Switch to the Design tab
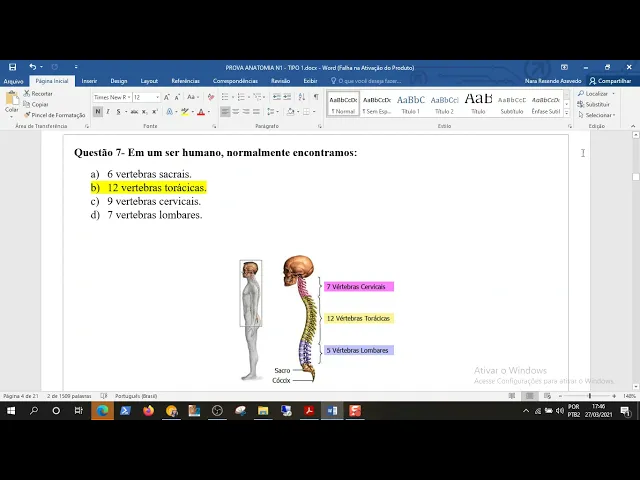 coord(119,81)
